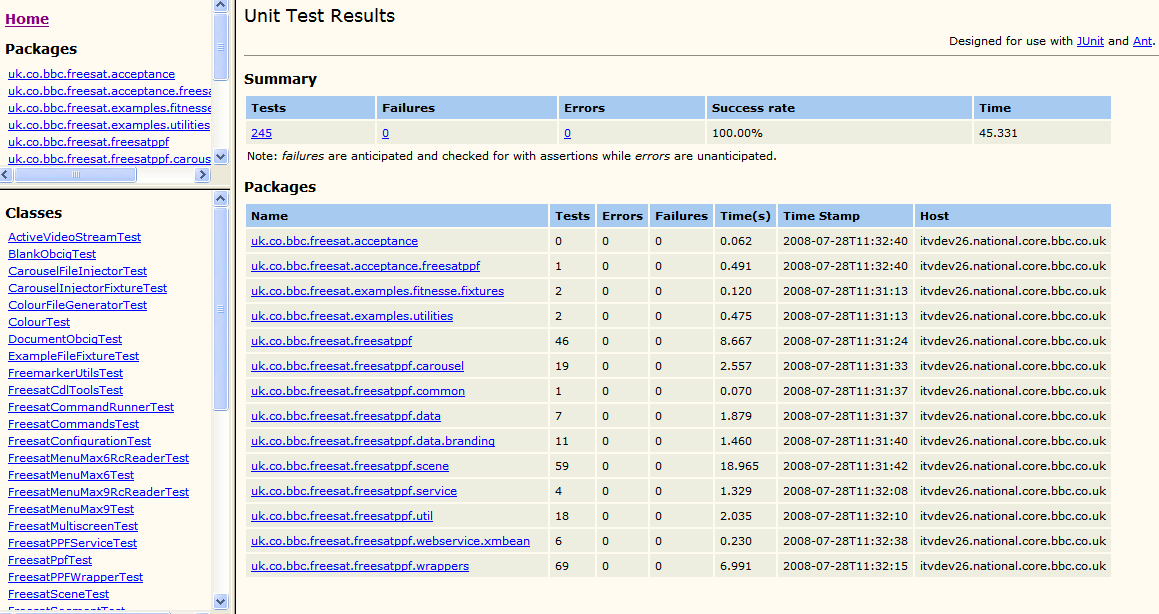
Task: Open uk.co.bbc.freesat.freesatppf.scene package in table
Action: pos(349,466)
